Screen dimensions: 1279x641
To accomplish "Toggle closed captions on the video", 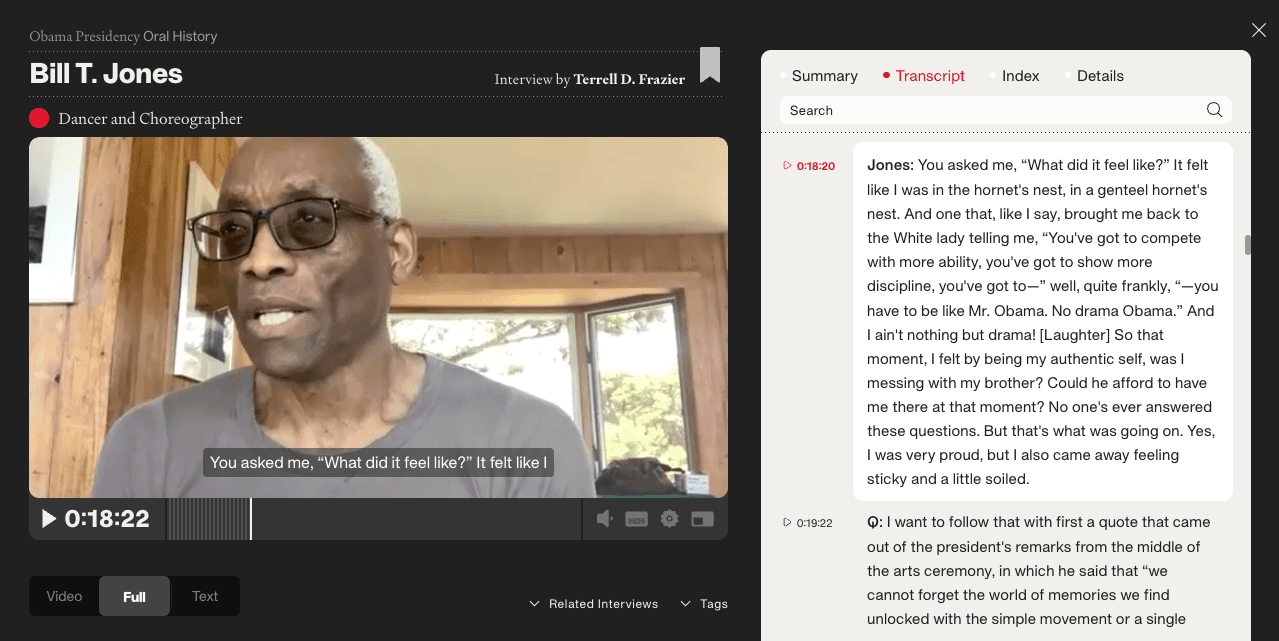I will 636,519.
